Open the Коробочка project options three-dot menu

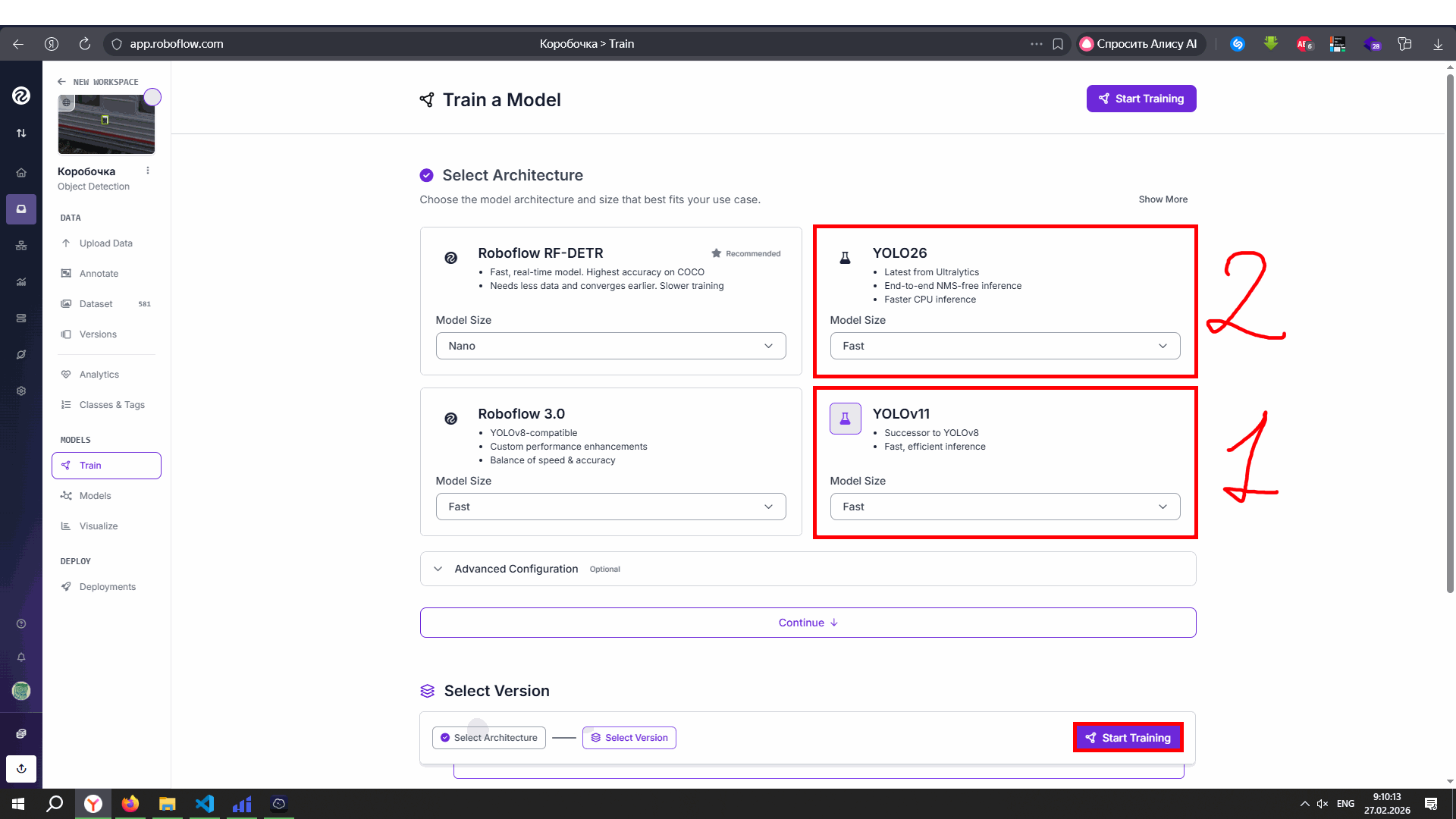[x=148, y=171]
